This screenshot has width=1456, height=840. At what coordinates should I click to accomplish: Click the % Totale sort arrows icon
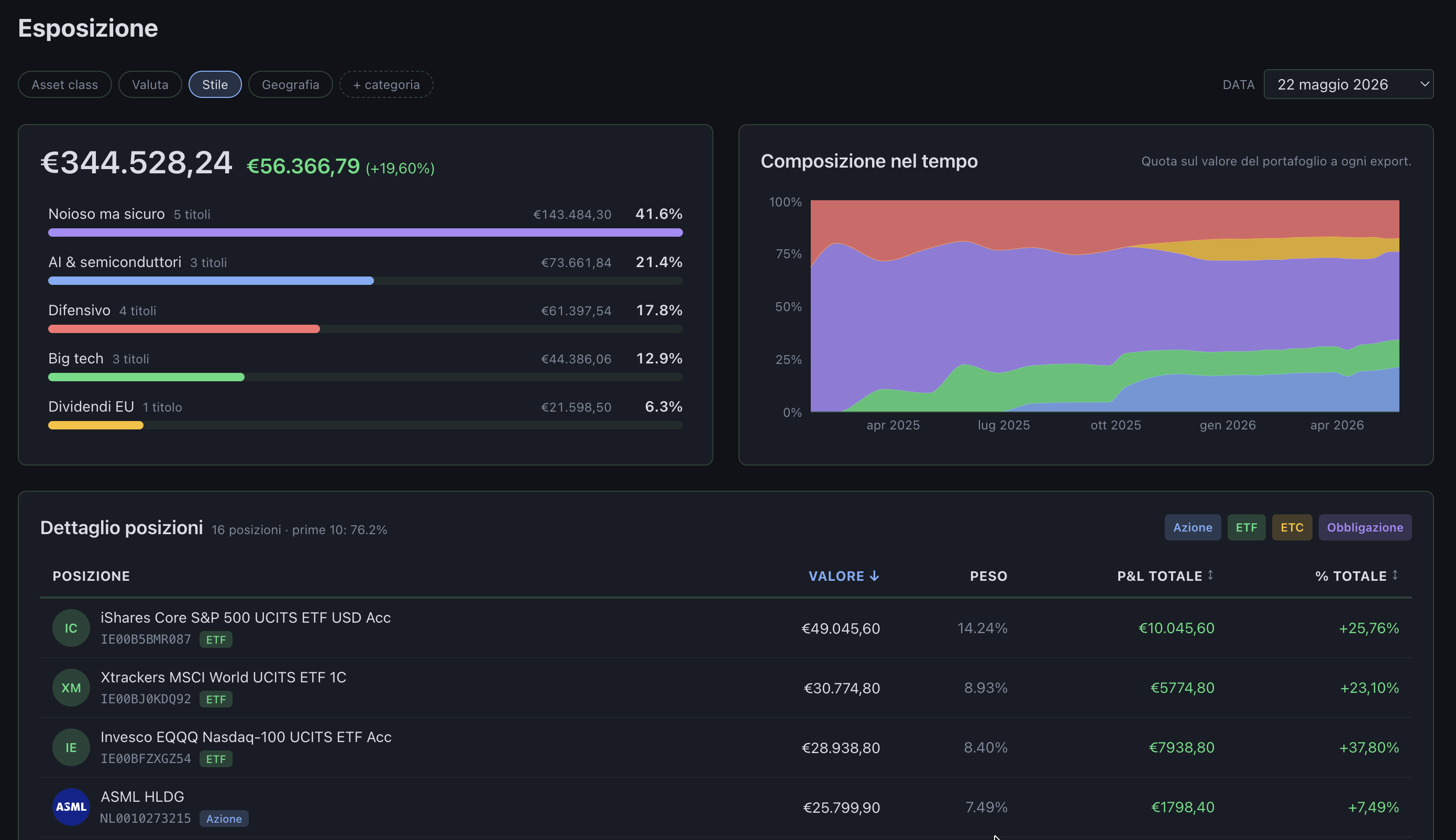pos(1395,574)
